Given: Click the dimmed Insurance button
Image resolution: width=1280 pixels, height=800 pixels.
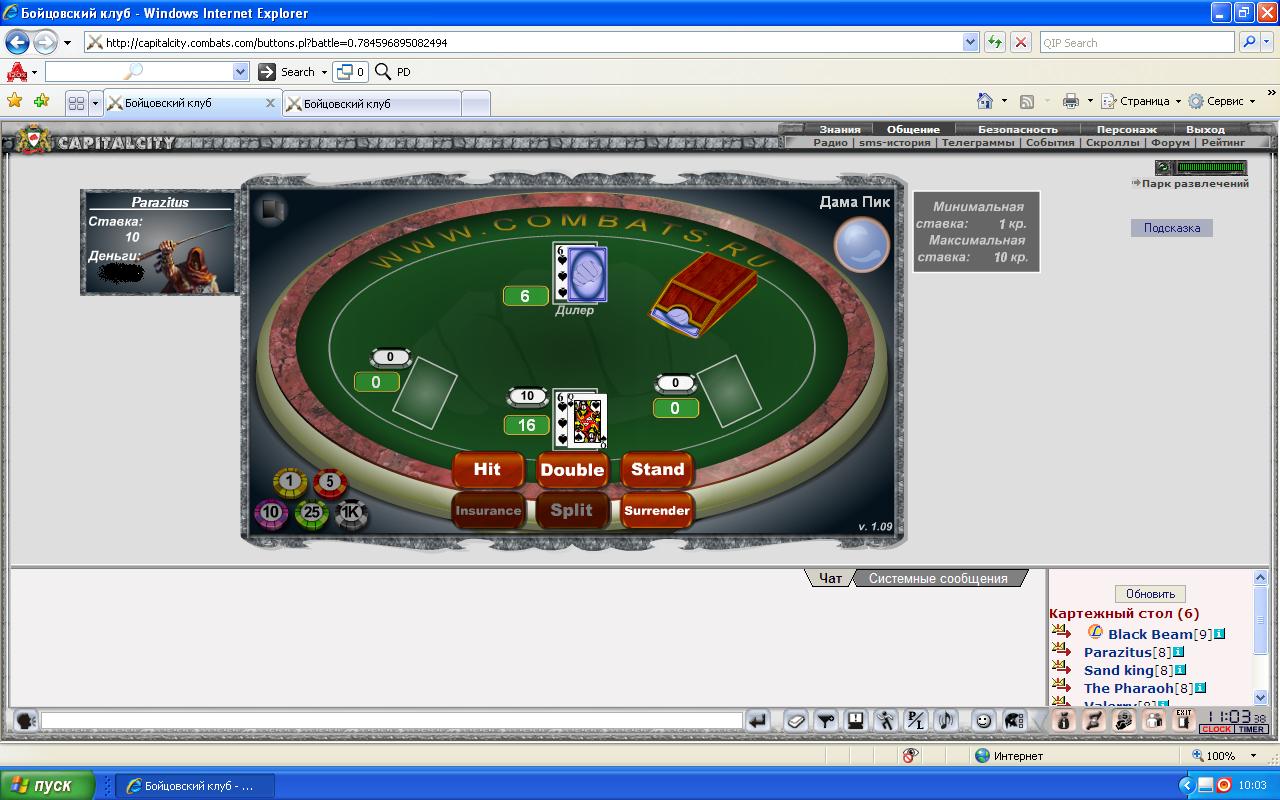Looking at the screenshot, I should tap(488, 510).
